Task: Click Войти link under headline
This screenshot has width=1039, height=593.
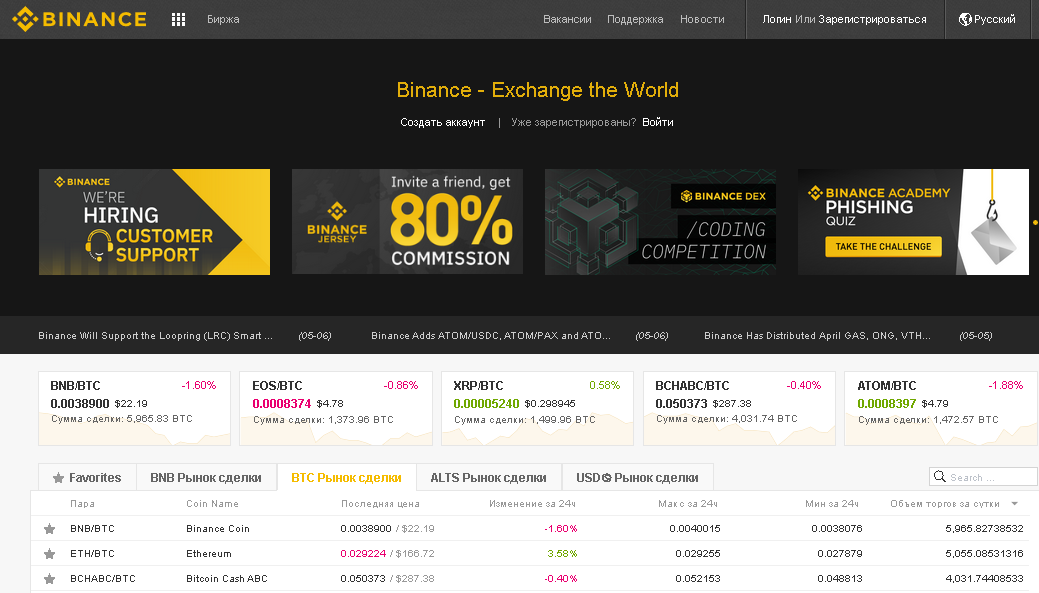Action: pos(657,122)
